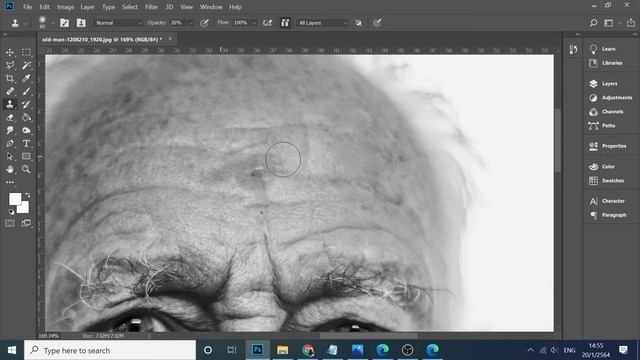The width and height of the screenshot is (640, 360).
Task: Open the Opacity slider dropdown arrow
Action: 191,23
